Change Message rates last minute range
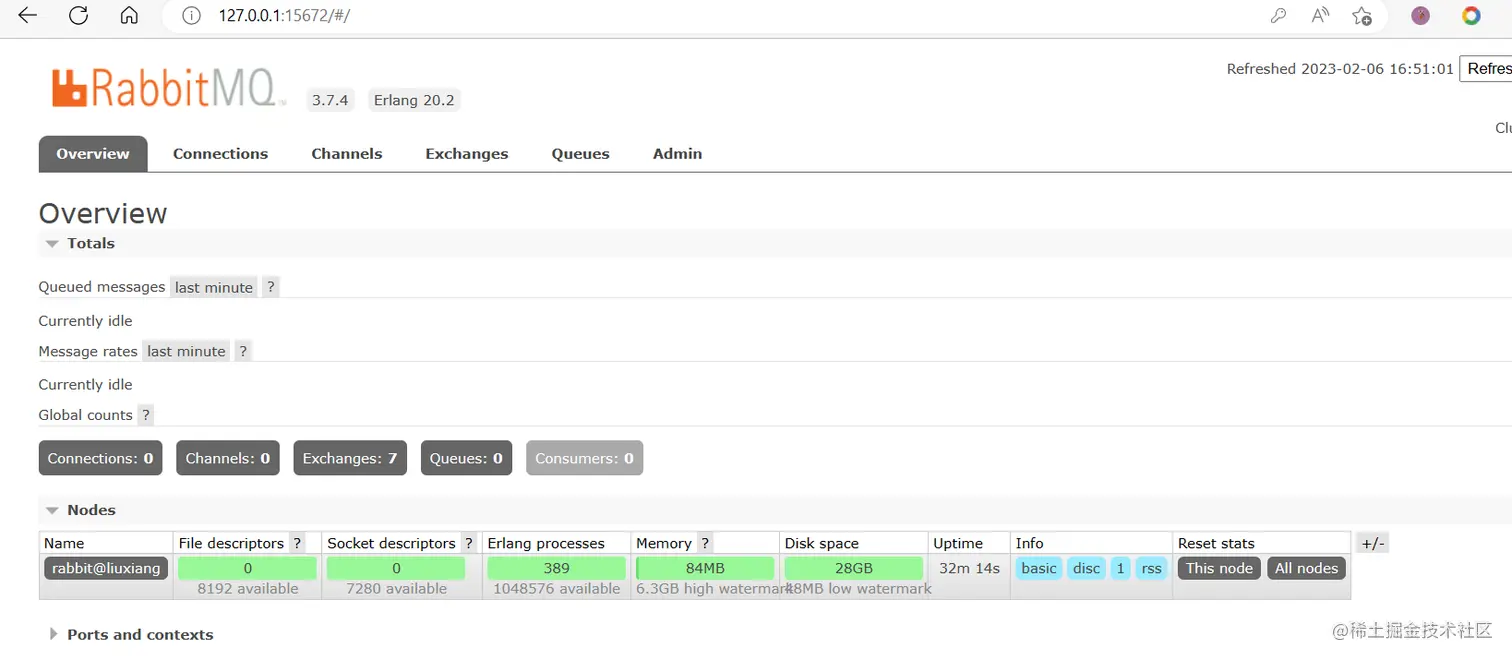1512x660 pixels. pos(186,351)
